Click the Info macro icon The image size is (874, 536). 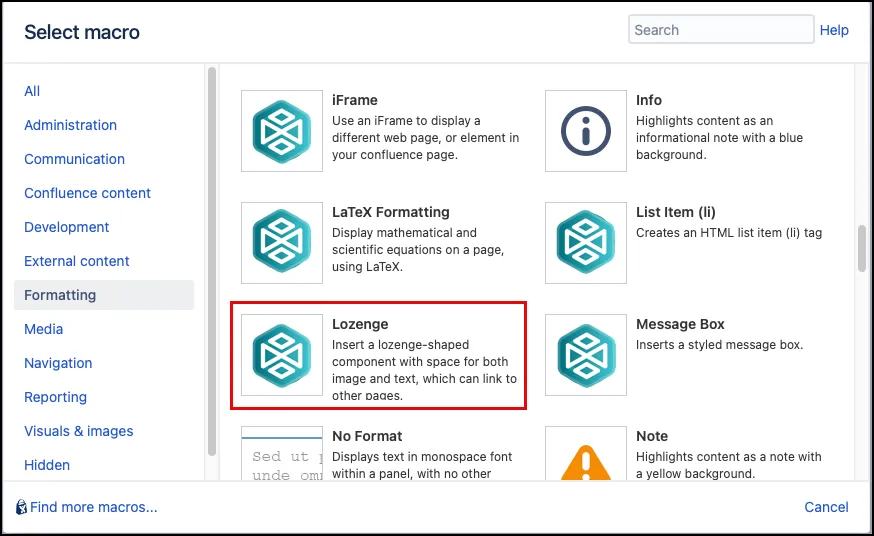pos(585,131)
